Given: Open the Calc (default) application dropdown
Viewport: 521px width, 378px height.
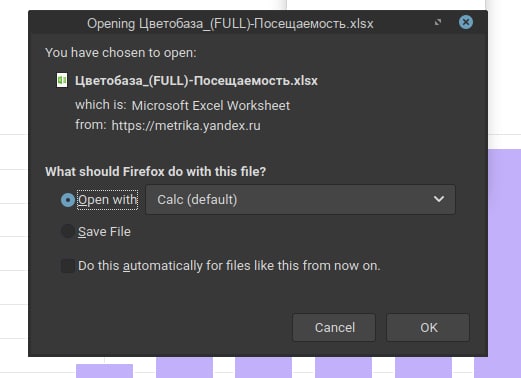Looking at the screenshot, I should (x=300, y=200).
